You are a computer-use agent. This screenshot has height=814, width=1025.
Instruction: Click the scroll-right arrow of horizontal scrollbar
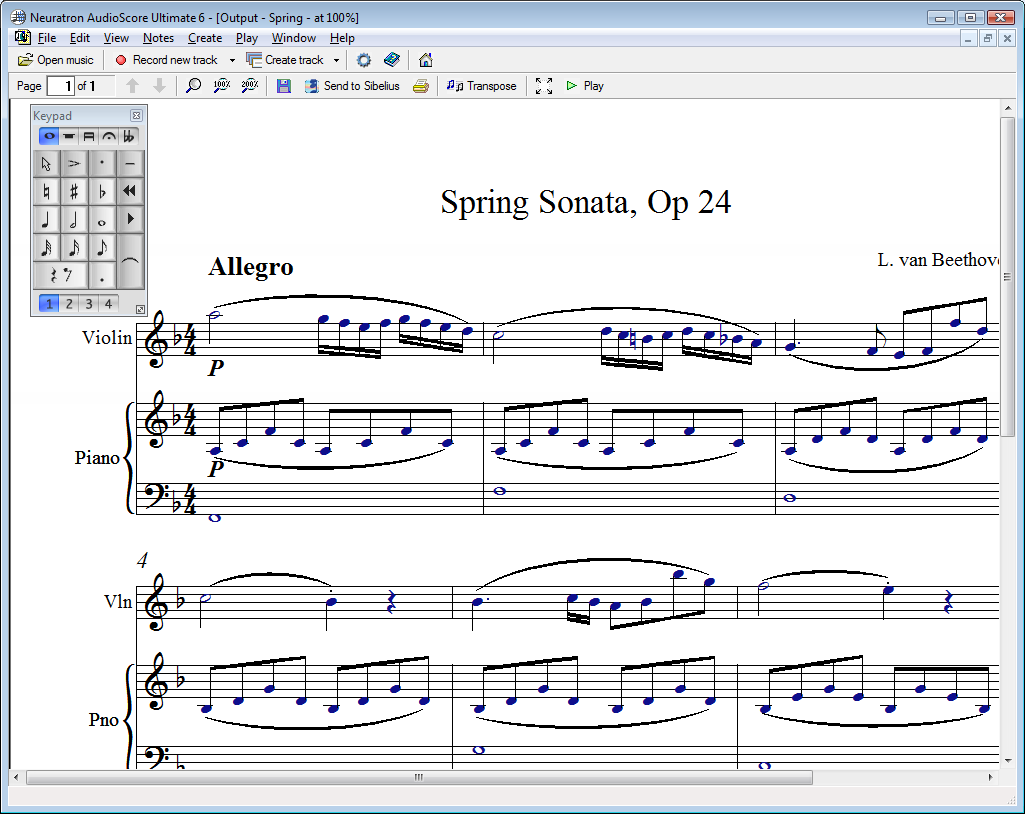point(990,777)
